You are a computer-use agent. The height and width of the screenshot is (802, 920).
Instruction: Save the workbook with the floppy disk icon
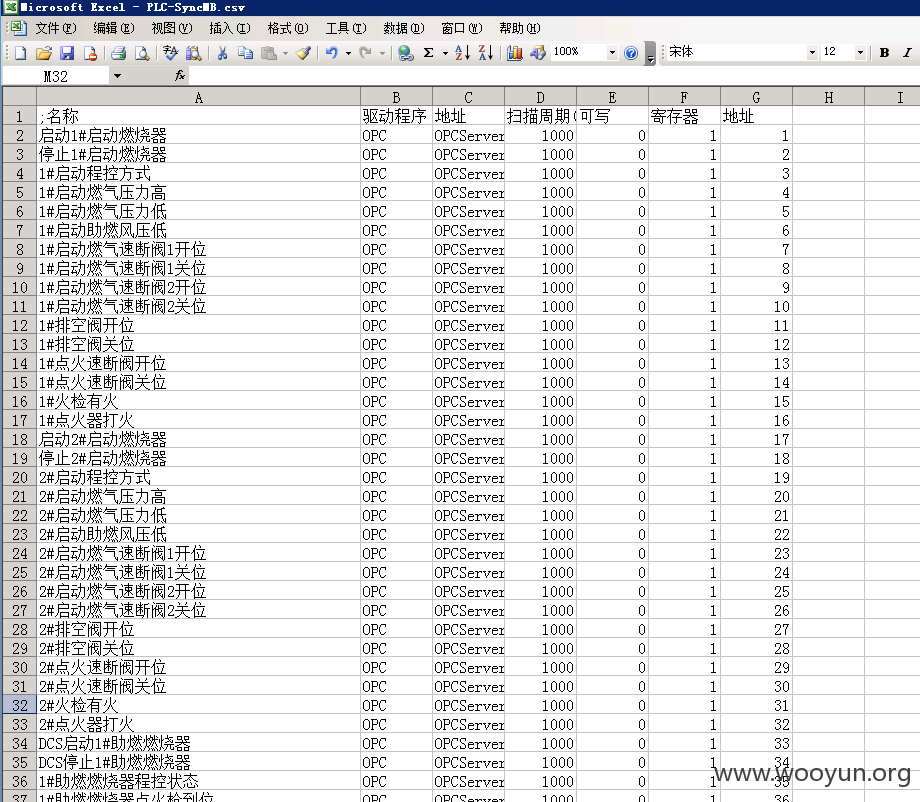[67, 53]
